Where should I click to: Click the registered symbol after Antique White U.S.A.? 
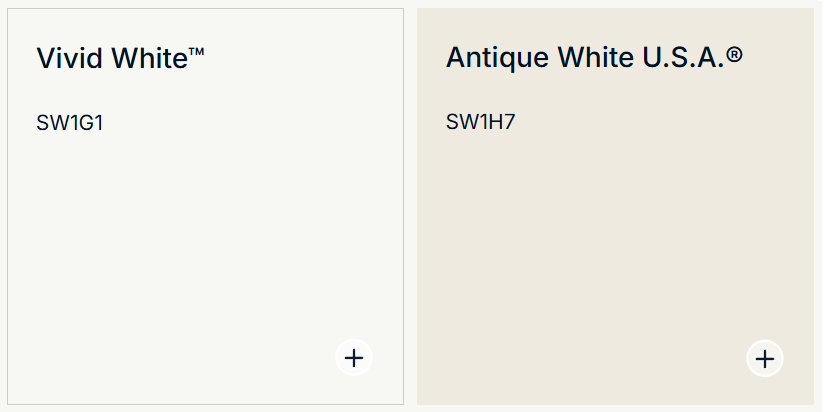735,55
